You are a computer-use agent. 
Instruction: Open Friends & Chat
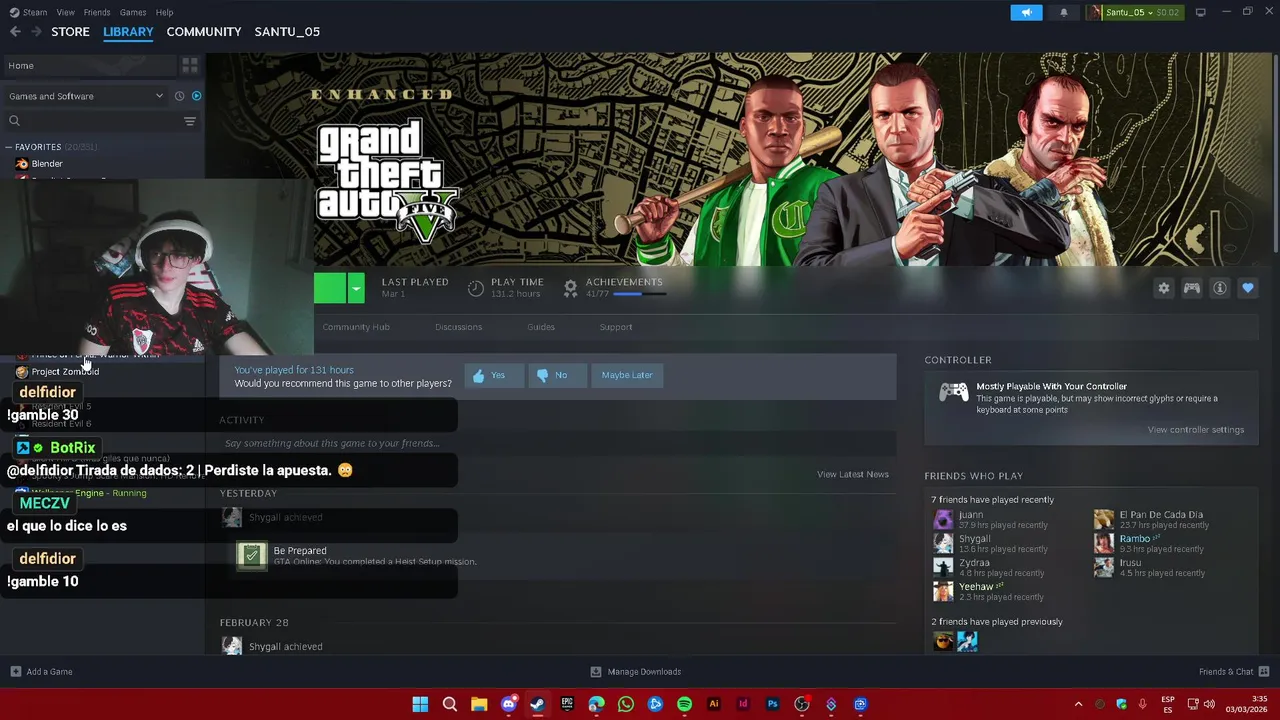[1234, 672]
